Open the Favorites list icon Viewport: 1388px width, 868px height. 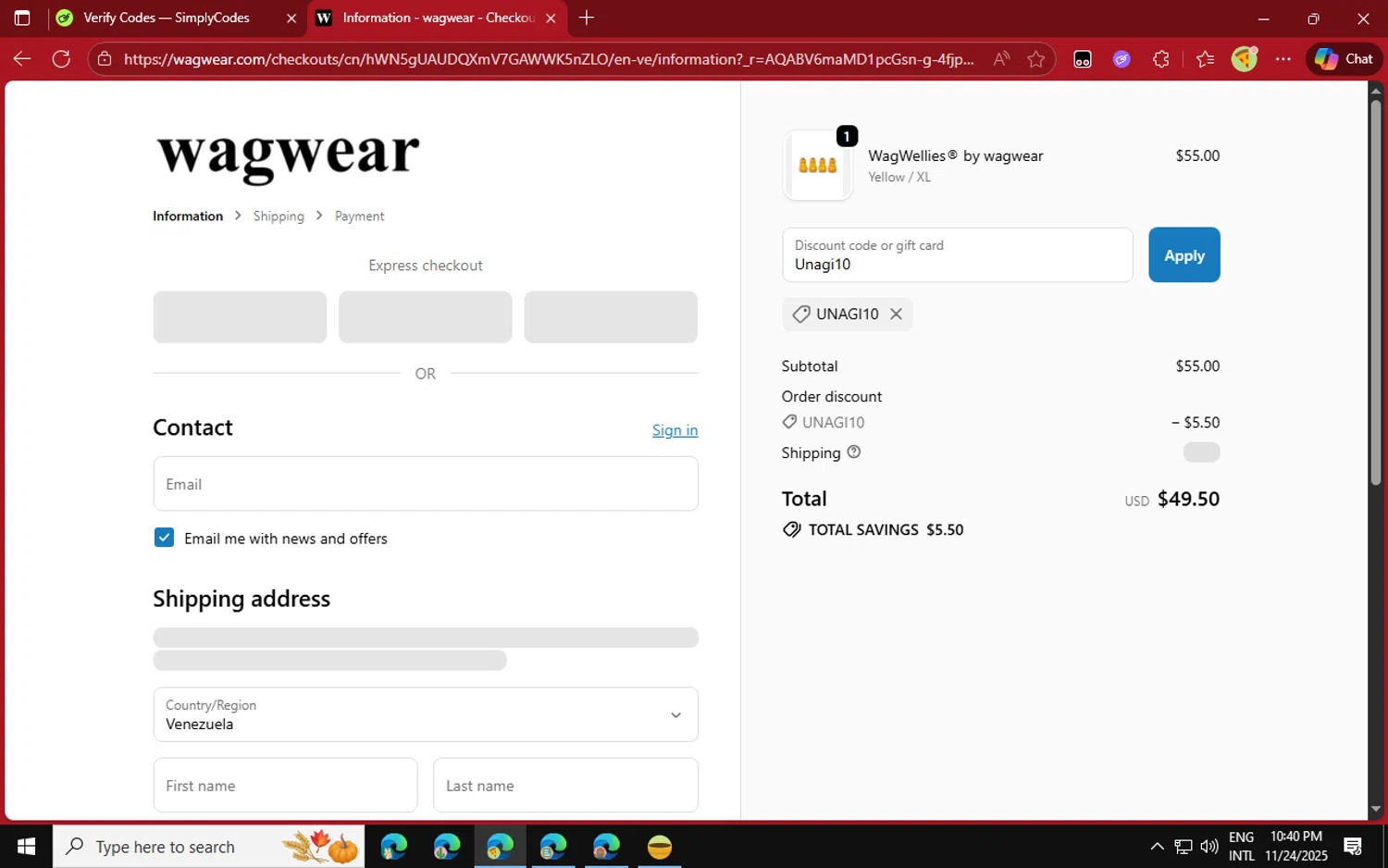point(1205,59)
